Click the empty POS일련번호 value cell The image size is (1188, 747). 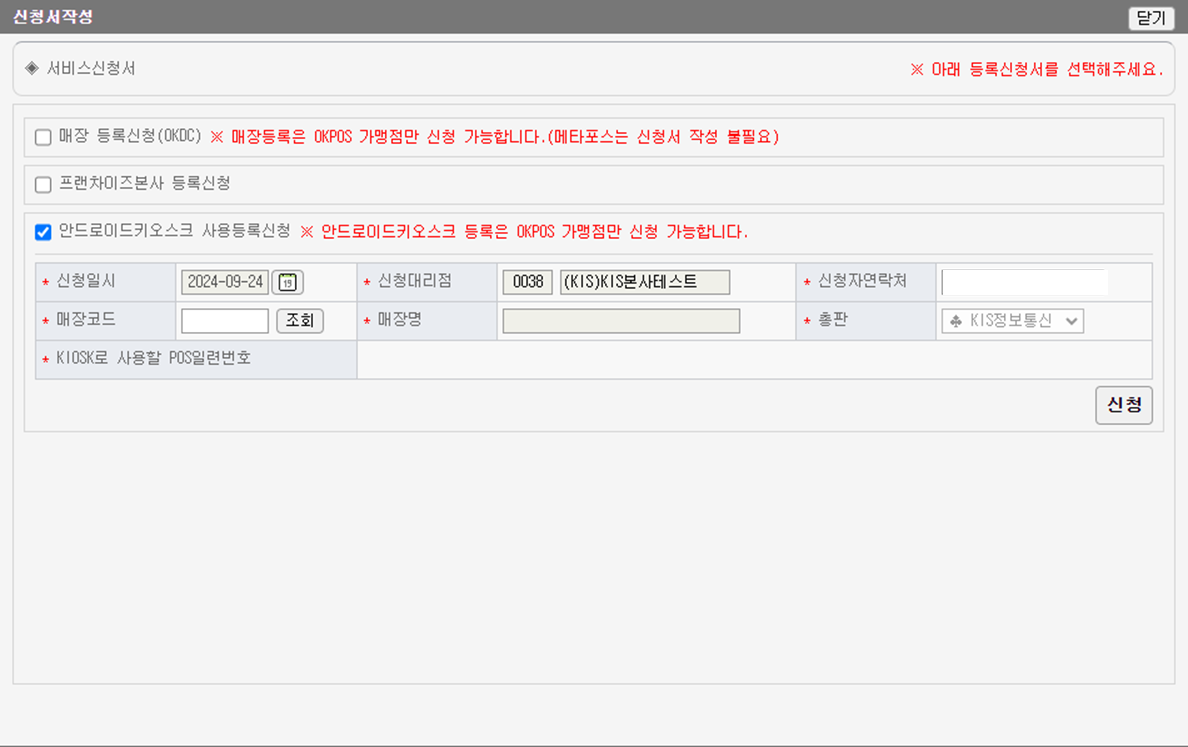[754, 360]
